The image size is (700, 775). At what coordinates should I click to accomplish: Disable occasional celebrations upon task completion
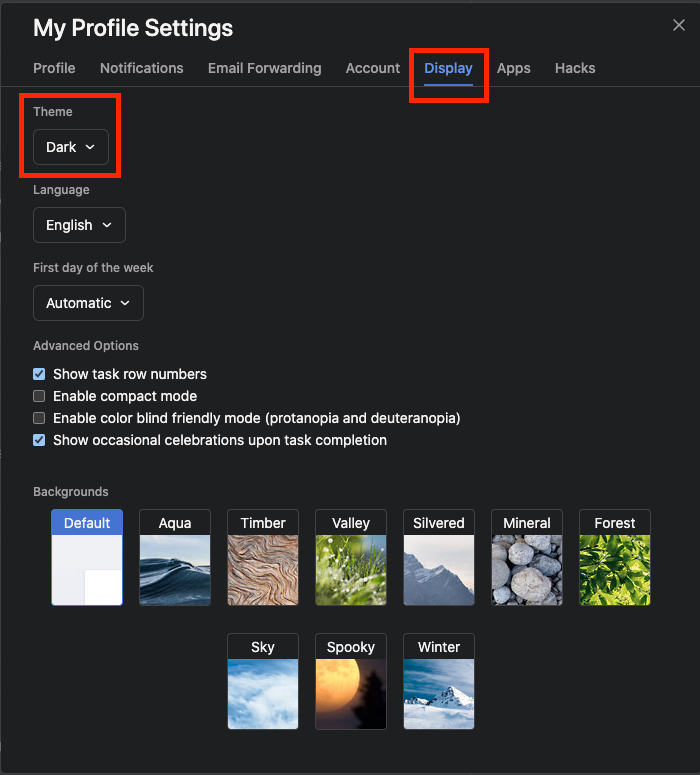tap(39, 440)
